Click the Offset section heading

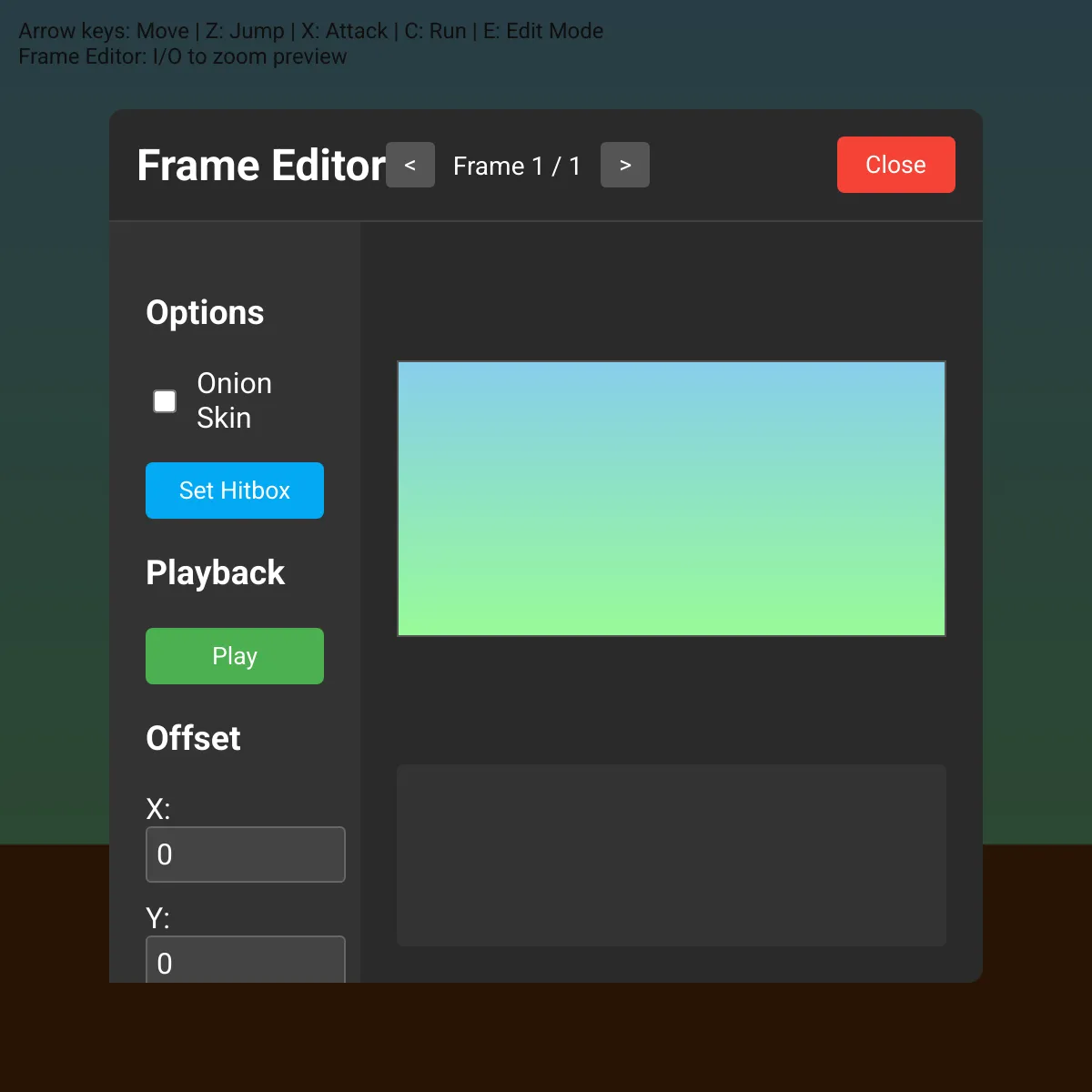pos(193,738)
